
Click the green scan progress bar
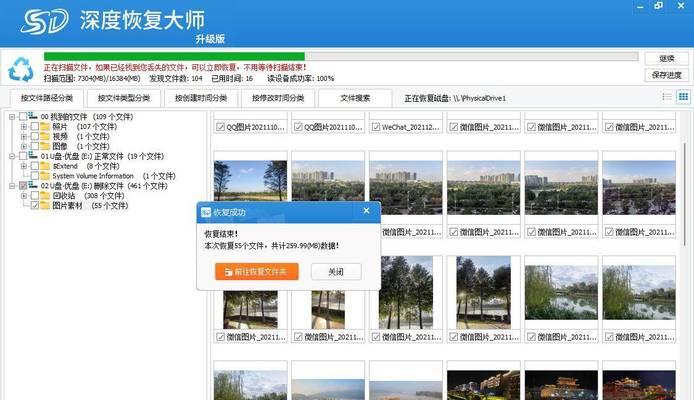point(174,57)
